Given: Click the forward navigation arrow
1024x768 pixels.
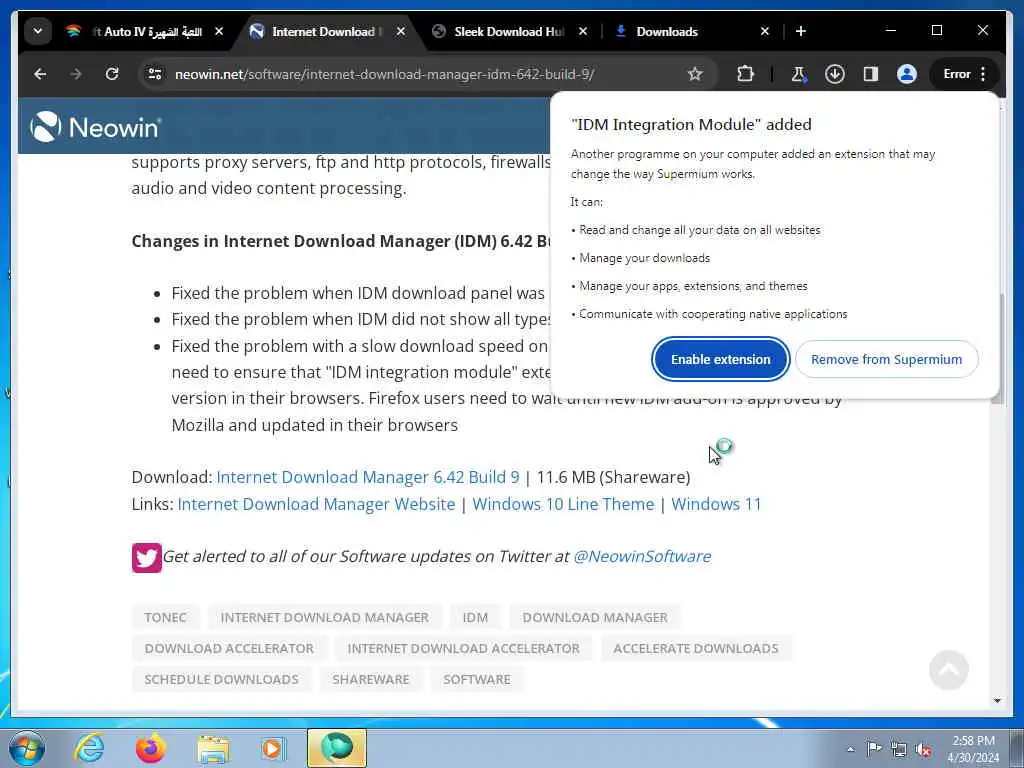Looking at the screenshot, I should (76, 74).
